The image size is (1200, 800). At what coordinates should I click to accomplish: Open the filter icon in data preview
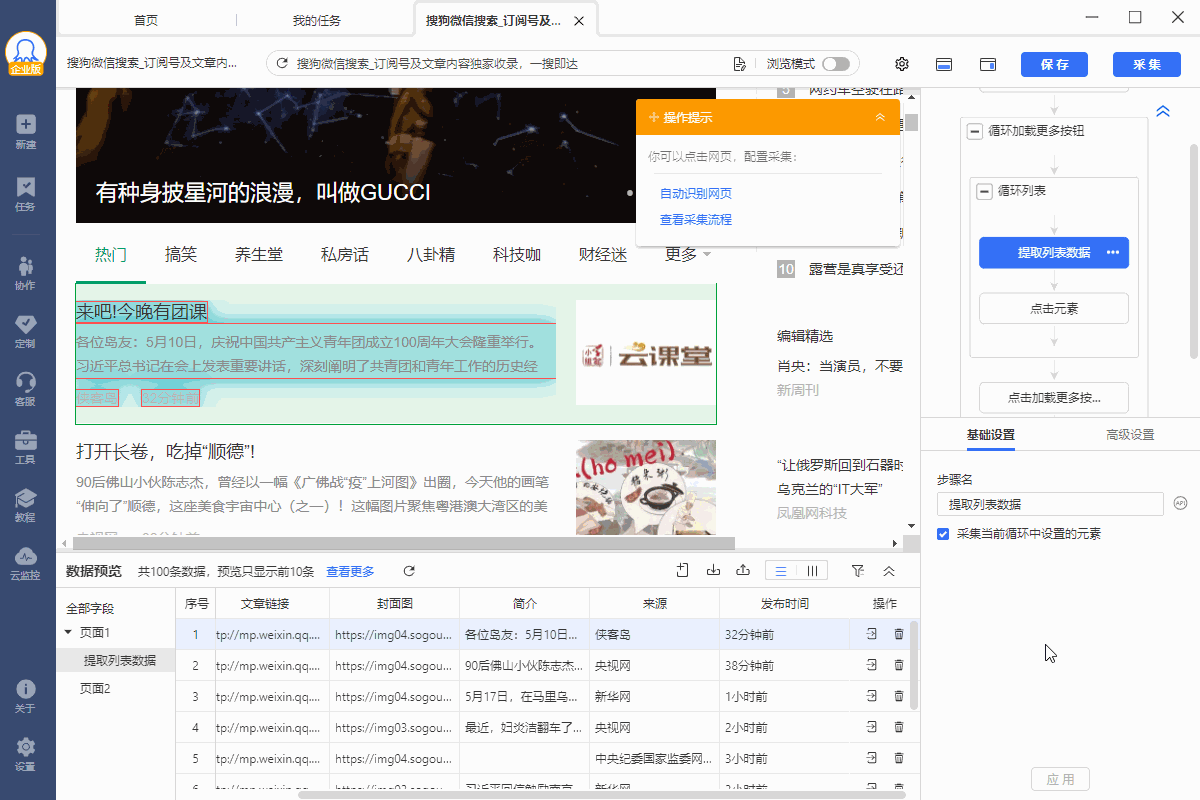pyautogui.click(x=858, y=570)
